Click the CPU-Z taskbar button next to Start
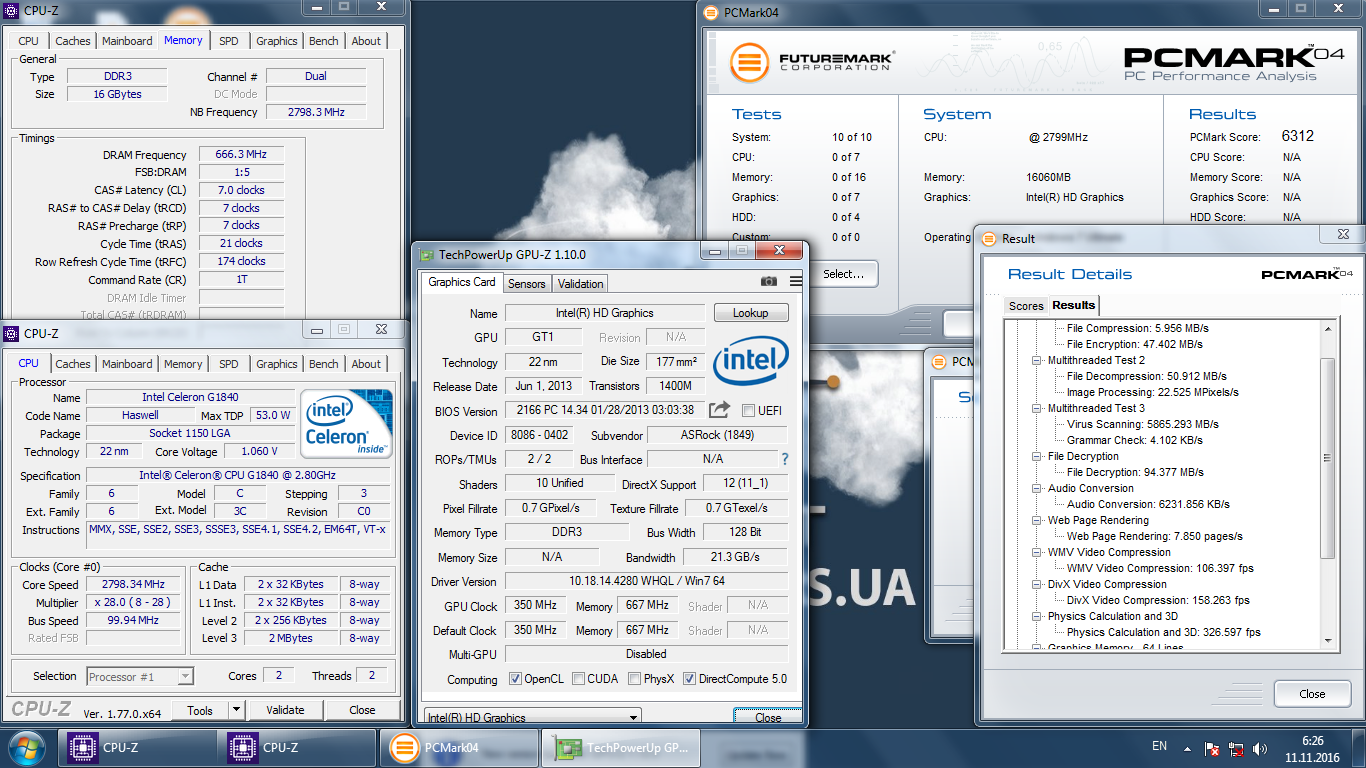Image resolution: width=1366 pixels, height=768 pixels. (x=139, y=747)
